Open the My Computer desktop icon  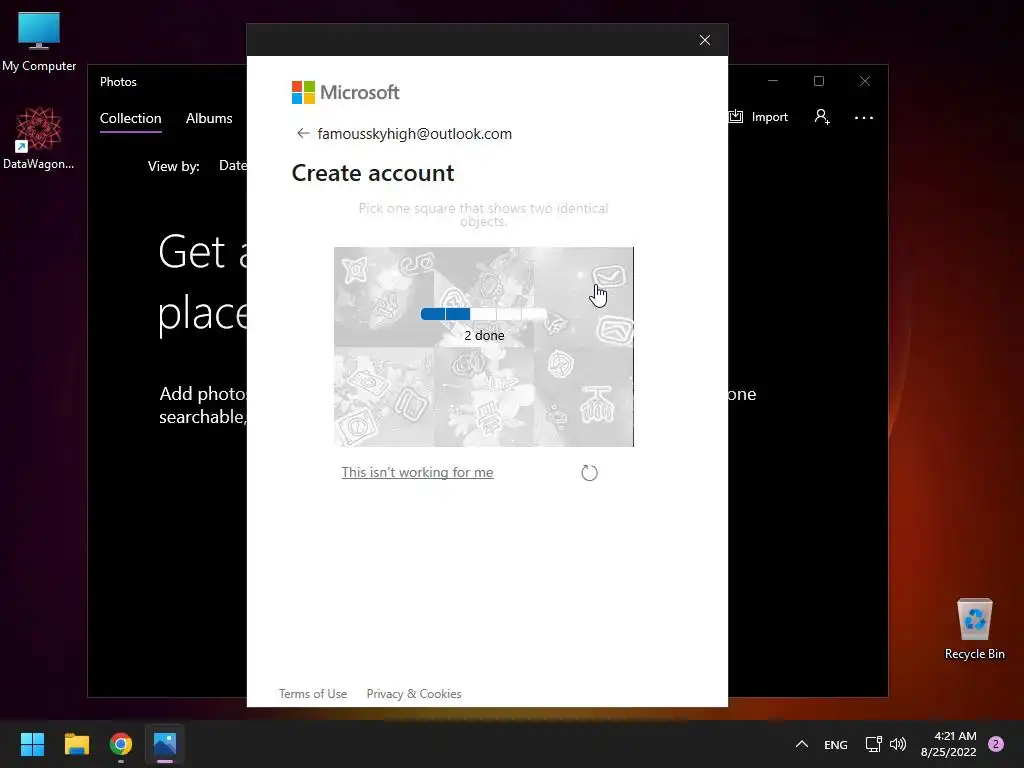[x=39, y=42]
